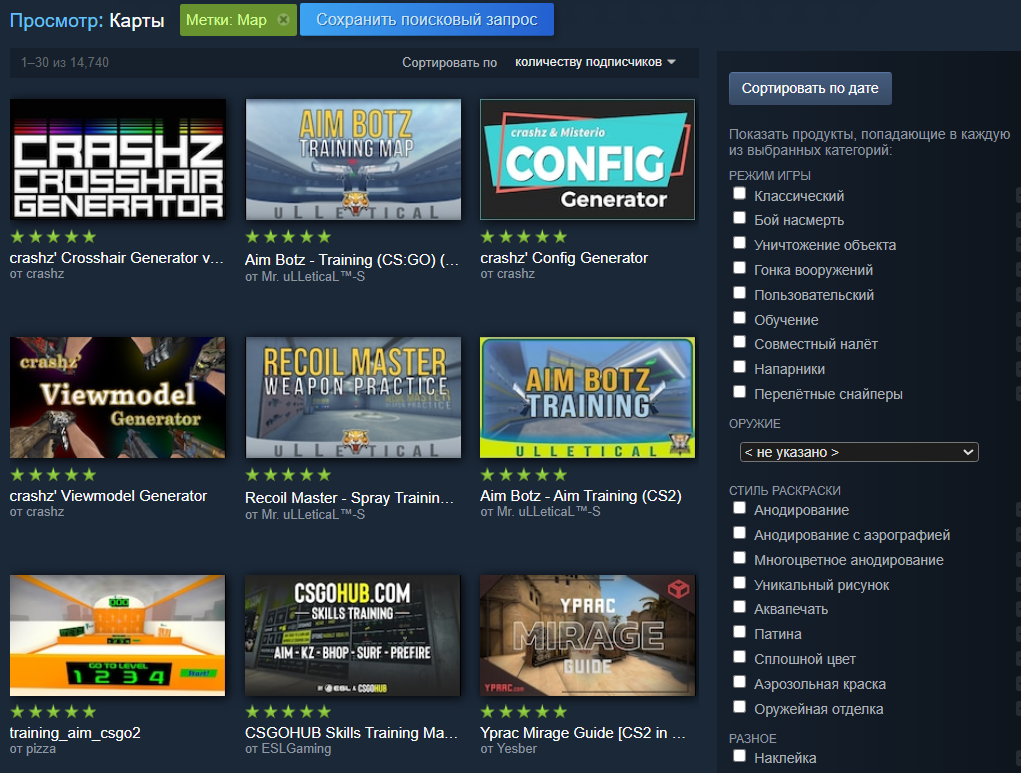Toggle Анодирование с аэрографией checkbox

pos(739,533)
